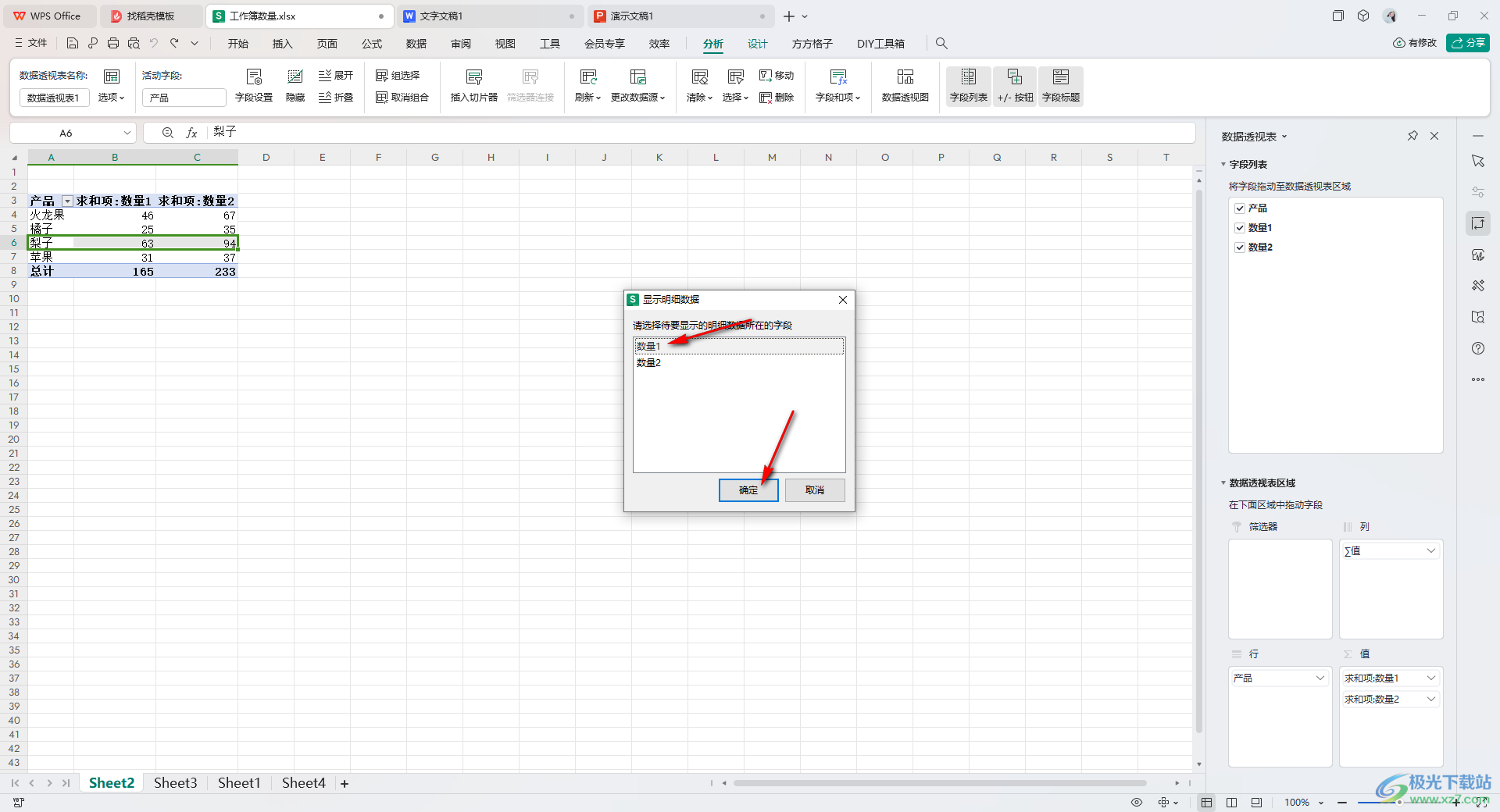Screen dimensions: 1500x812
Task: Click the 移动 move pivot table tool
Action: tap(777, 76)
